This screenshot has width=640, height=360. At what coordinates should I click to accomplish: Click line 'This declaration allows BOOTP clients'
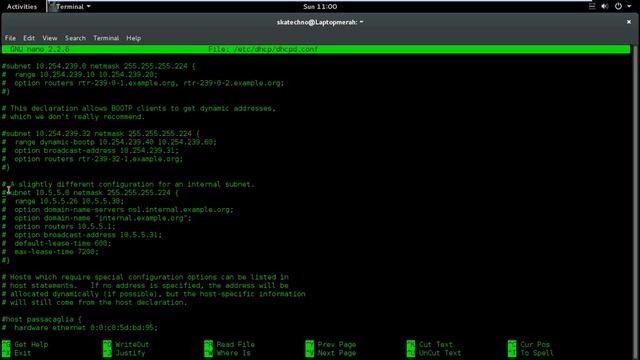[139, 109]
